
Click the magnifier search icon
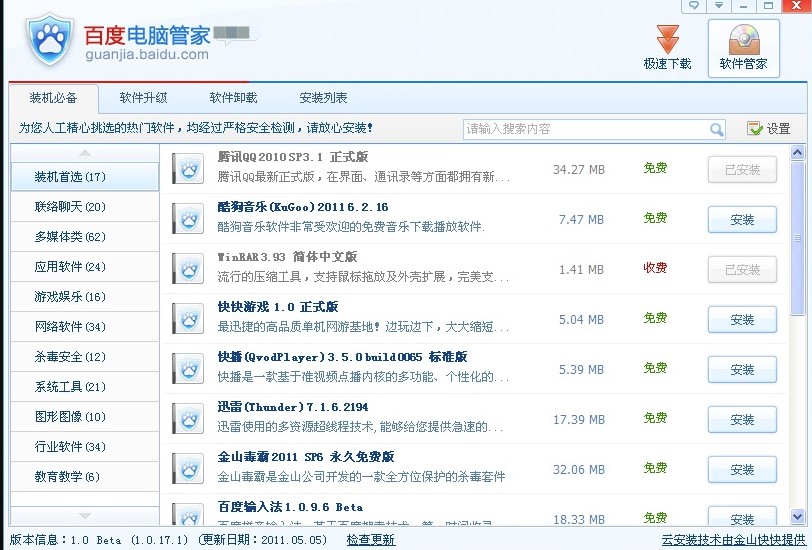(x=717, y=129)
